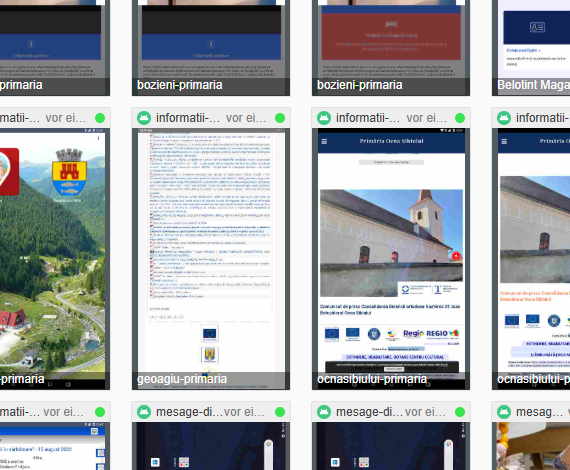Screen dimensions: 570x470
Task: Click the Android icon on the rightmost mesag card
Action: point(504,412)
